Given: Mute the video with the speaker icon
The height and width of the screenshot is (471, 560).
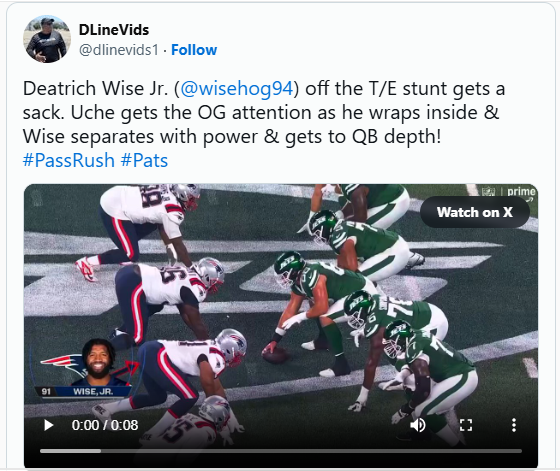Looking at the screenshot, I should [418, 425].
